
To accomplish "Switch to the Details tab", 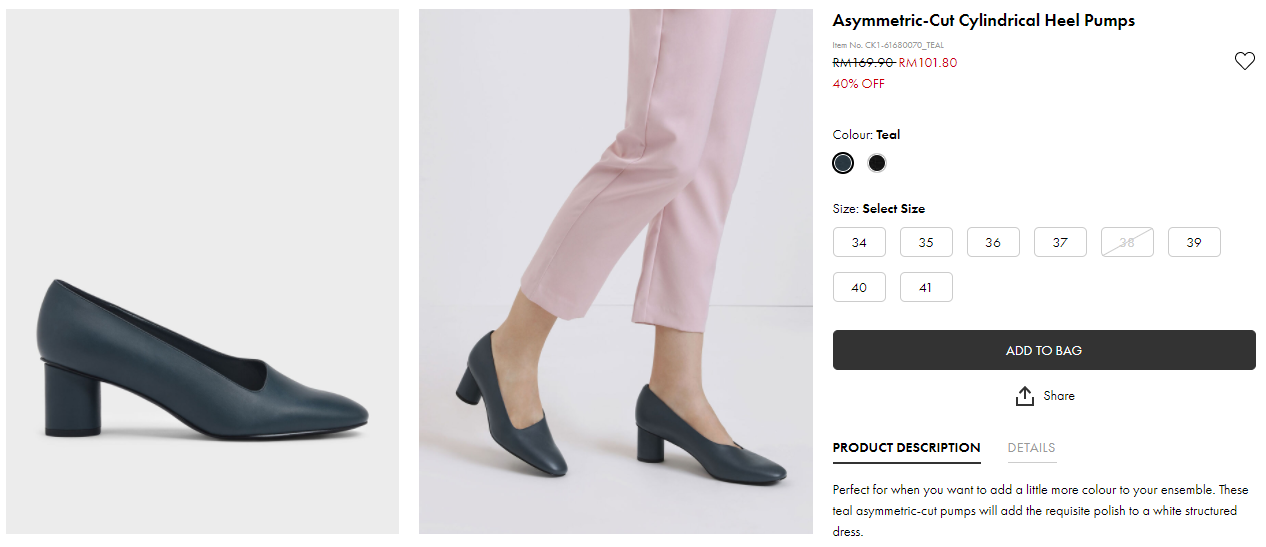I will coord(1031,448).
